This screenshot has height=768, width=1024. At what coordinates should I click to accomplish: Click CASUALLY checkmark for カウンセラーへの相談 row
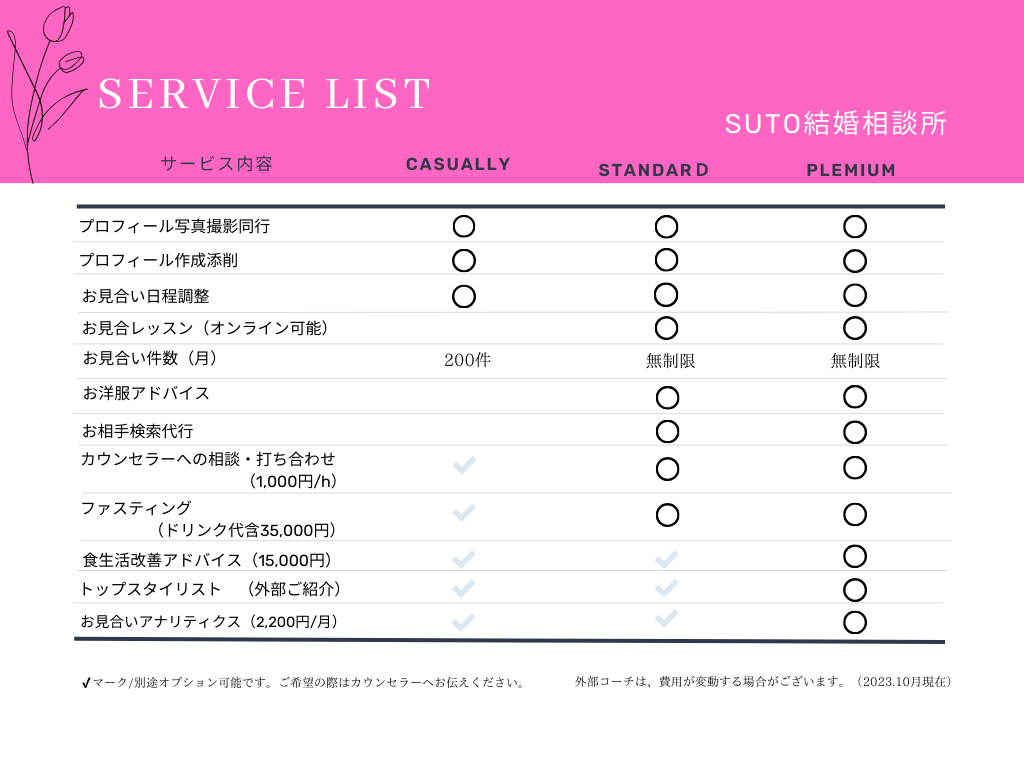(x=464, y=465)
